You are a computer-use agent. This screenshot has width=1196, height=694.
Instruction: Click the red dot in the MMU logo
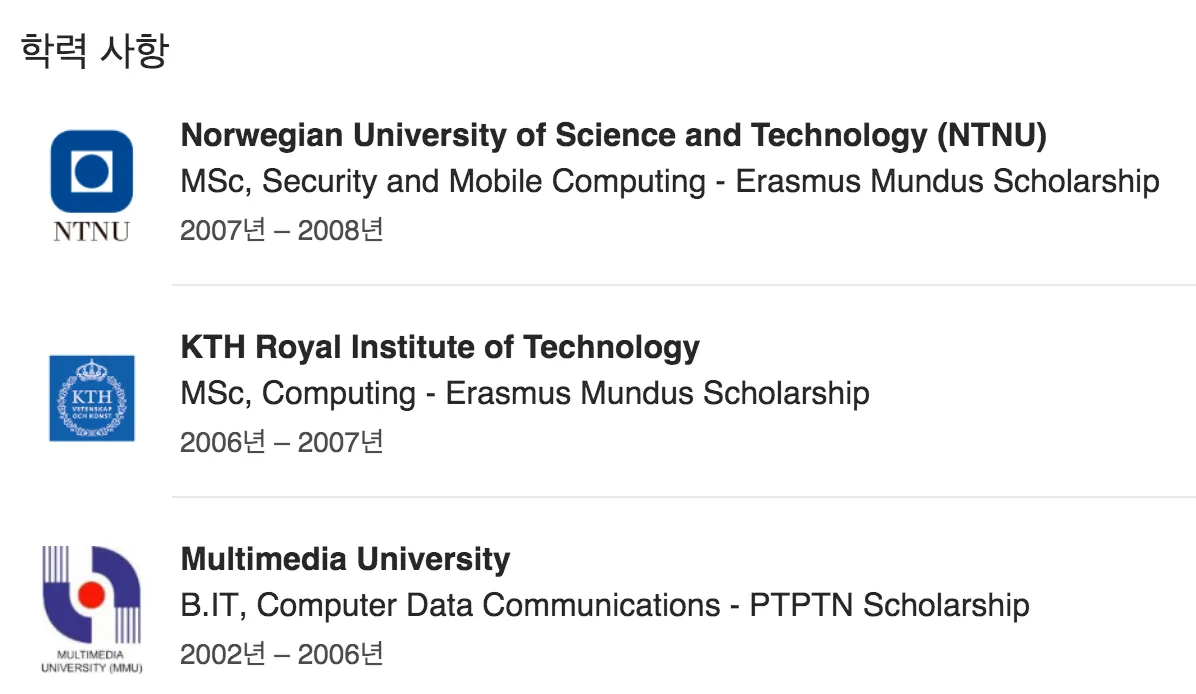coord(92,593)
